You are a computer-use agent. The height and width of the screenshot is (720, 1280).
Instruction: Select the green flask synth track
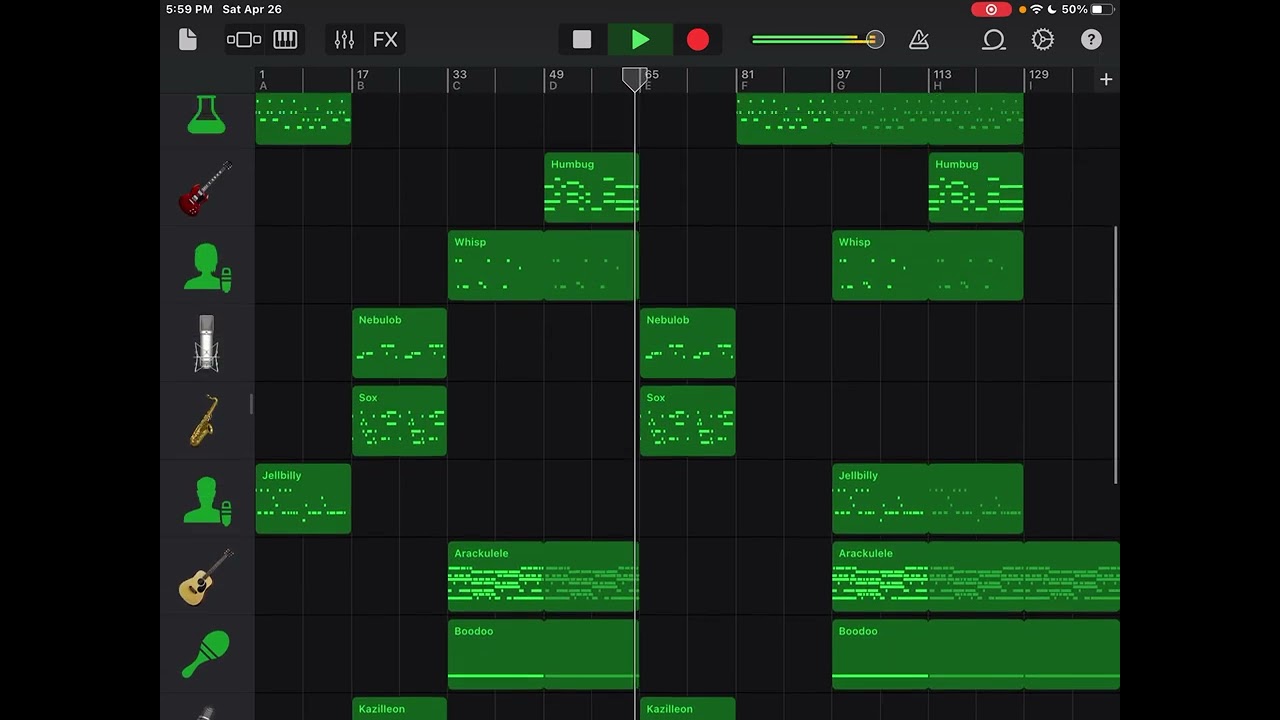point(206,114)
